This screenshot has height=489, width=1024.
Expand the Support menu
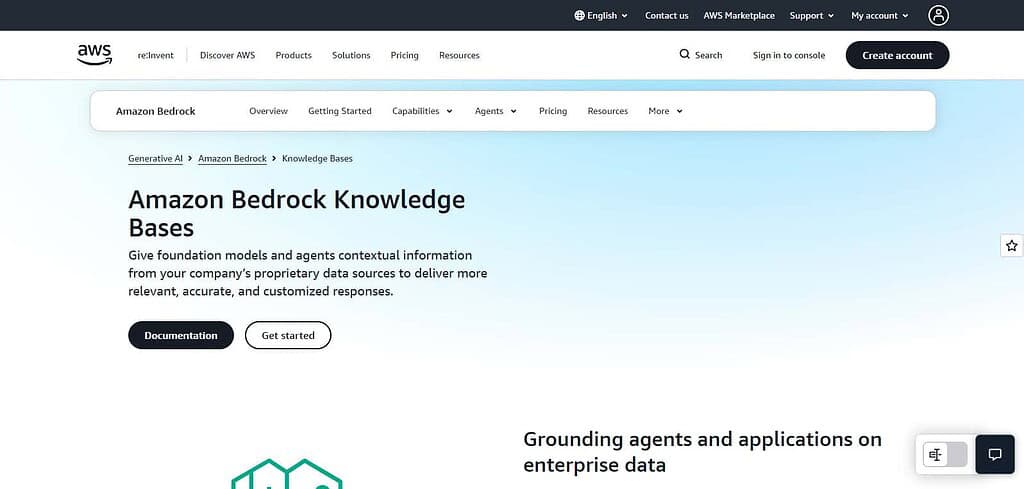click(x=812, y=16)
